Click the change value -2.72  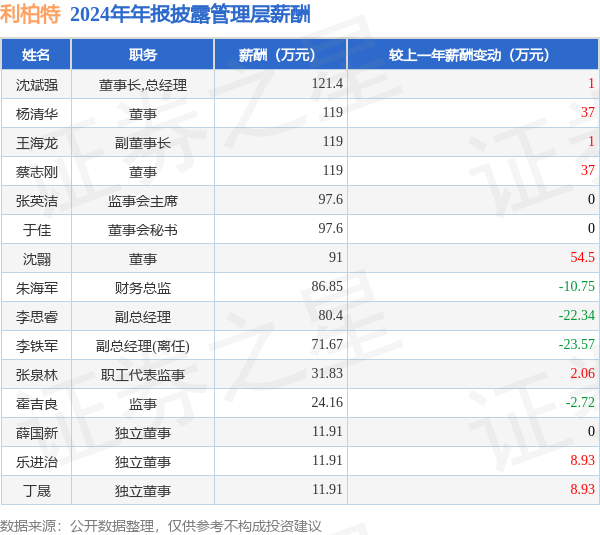point(580,403)
